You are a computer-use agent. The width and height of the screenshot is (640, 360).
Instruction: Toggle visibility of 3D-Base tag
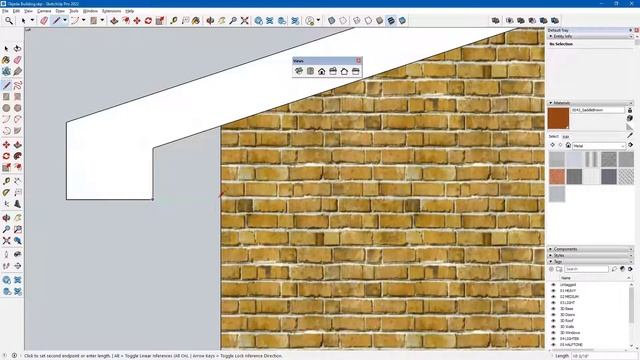(553, 309)
